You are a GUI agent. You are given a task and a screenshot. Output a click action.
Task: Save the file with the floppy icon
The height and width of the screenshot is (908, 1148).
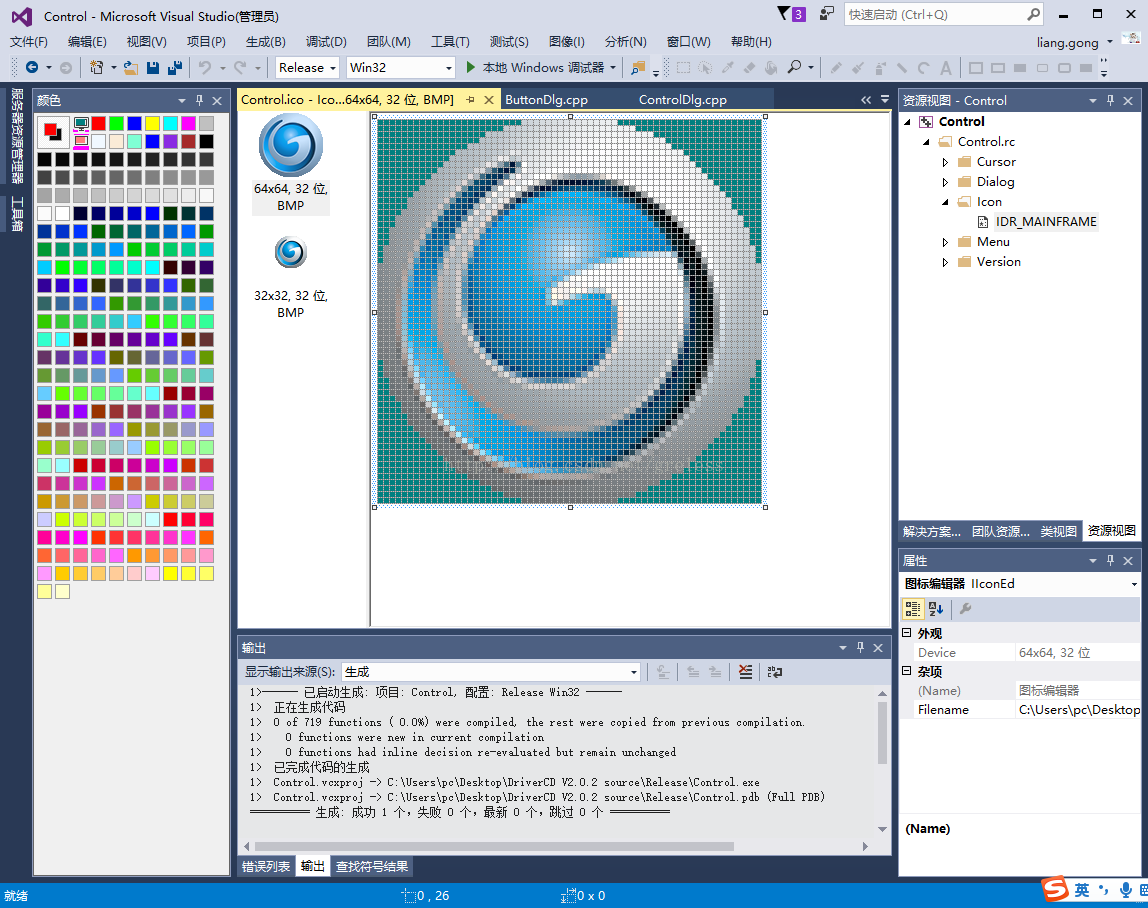[152, 67]
